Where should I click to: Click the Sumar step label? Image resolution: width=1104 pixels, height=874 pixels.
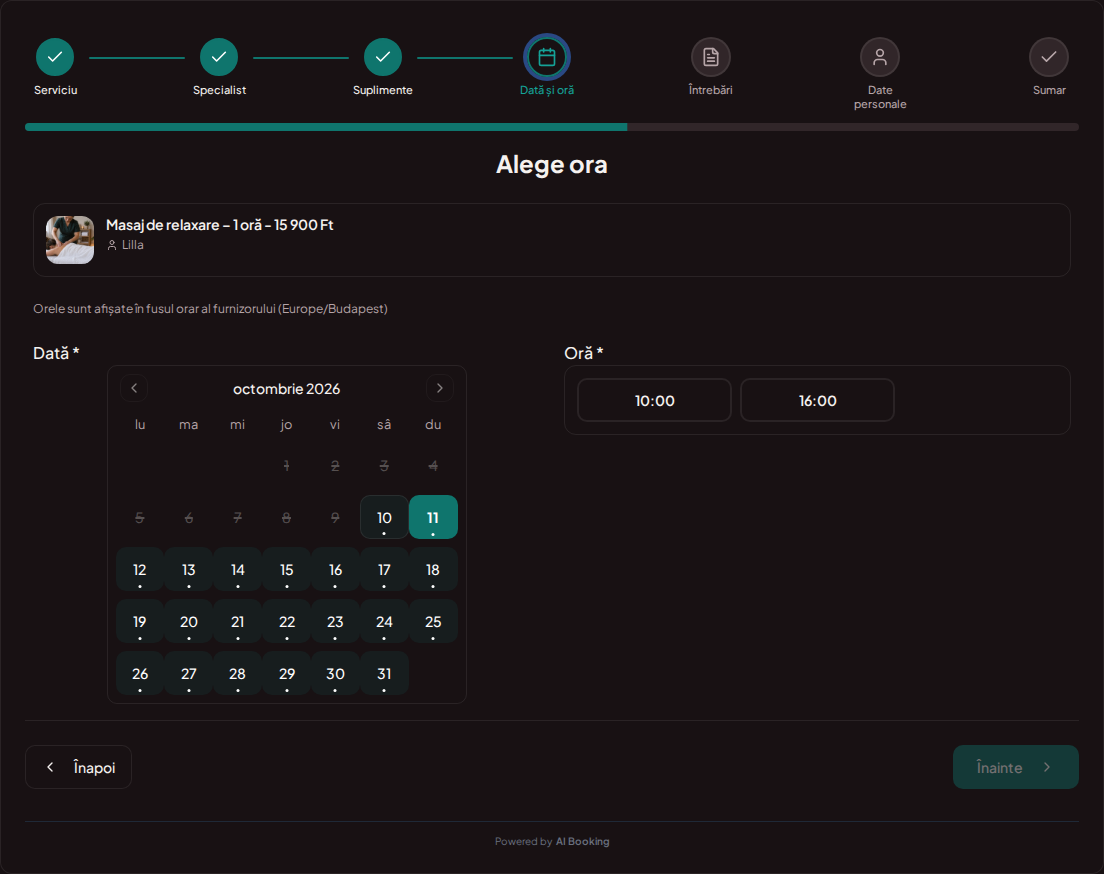click(x=1049, y=90)
